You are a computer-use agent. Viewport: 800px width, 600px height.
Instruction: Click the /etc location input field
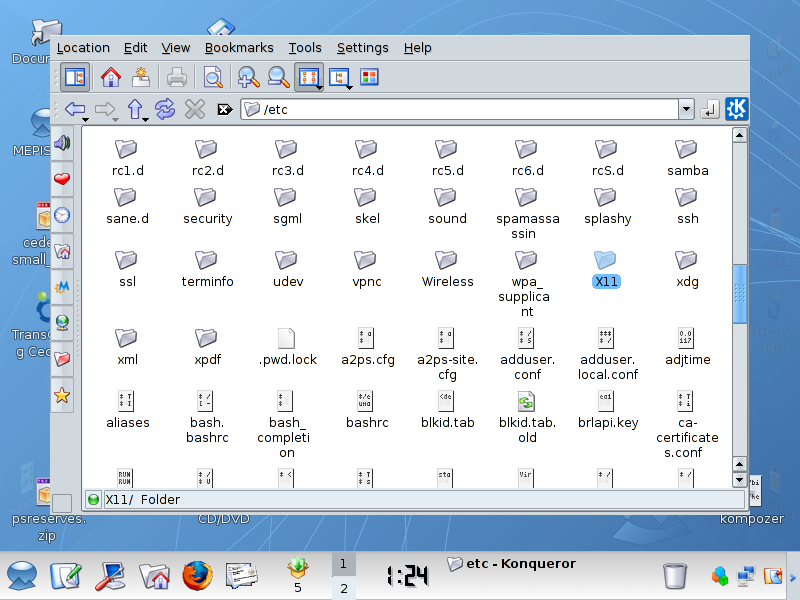click(460, 109)
